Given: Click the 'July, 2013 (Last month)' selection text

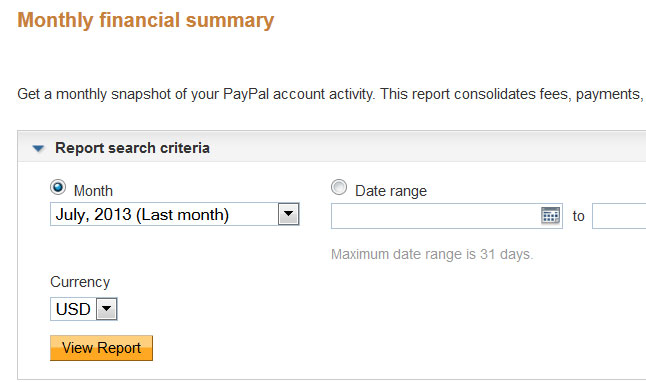Looking at the screenshot, I should click(x=142, y=214).
